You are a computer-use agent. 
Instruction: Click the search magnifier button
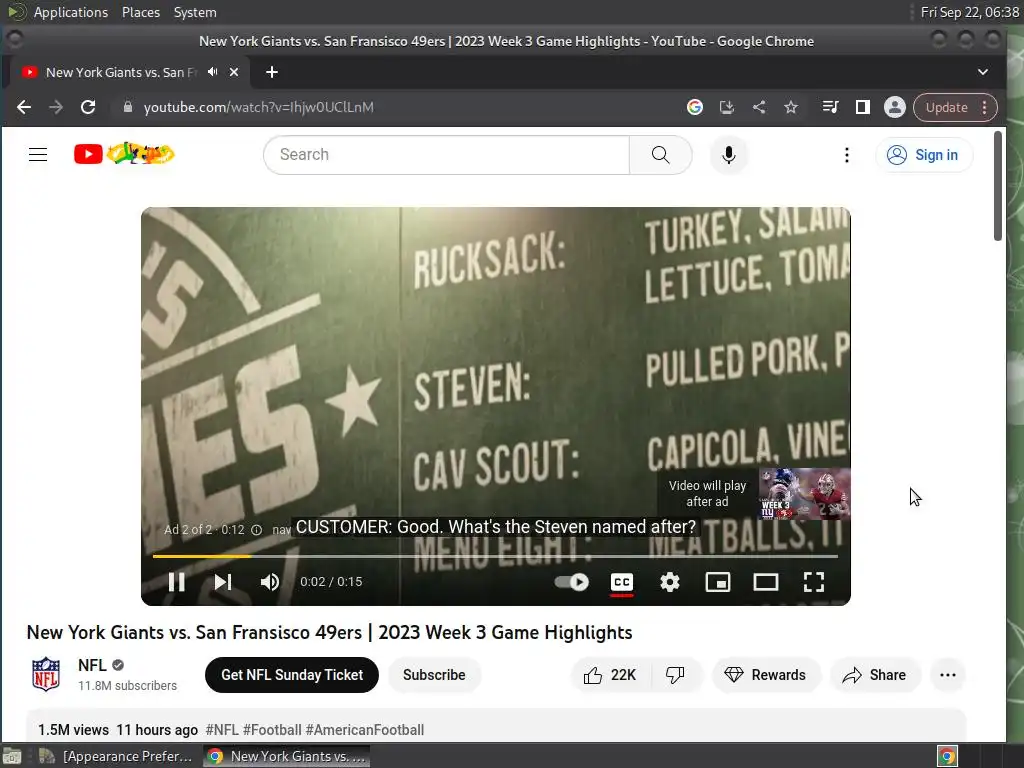pos(660,155)
